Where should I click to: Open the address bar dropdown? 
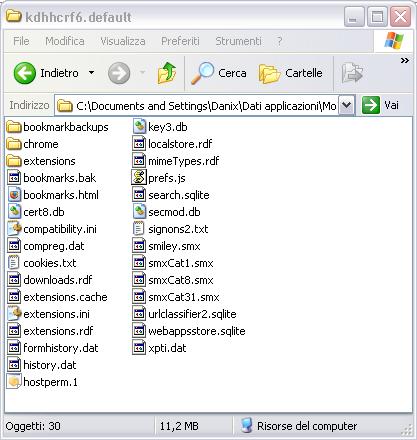pyautogui.click(x=346, y=105)
